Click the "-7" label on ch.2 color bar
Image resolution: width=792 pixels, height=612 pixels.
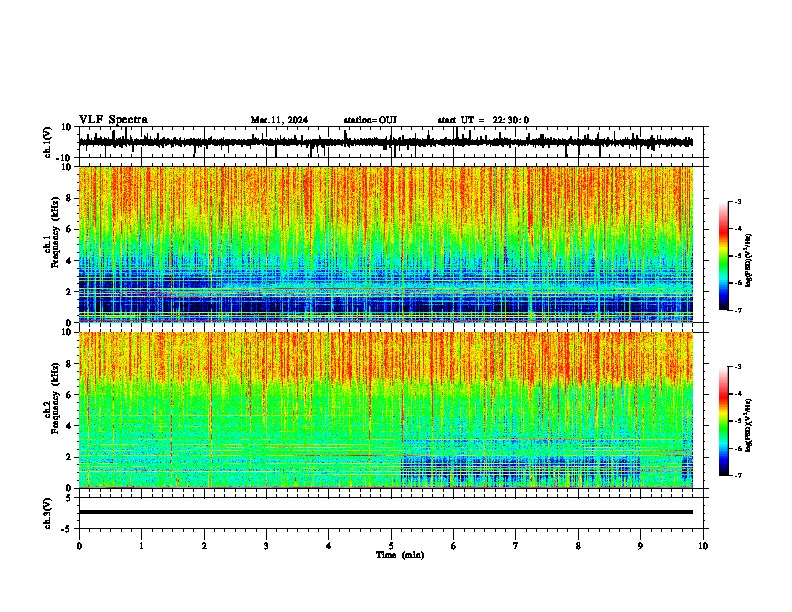coord(737,475)
